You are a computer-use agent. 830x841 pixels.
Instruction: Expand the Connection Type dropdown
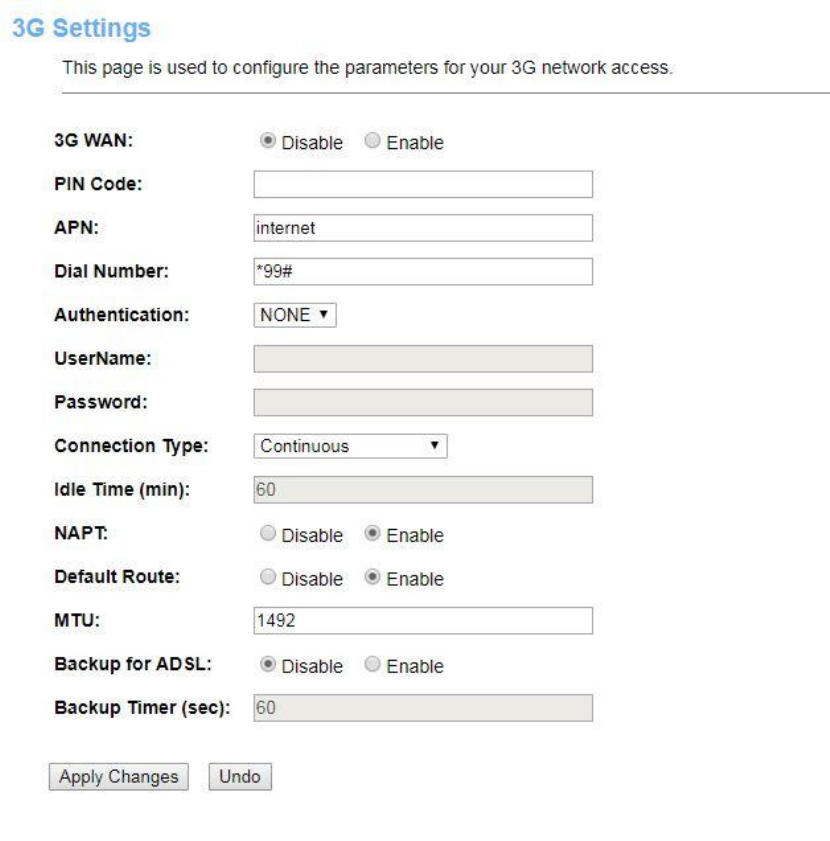click(350, 446)
